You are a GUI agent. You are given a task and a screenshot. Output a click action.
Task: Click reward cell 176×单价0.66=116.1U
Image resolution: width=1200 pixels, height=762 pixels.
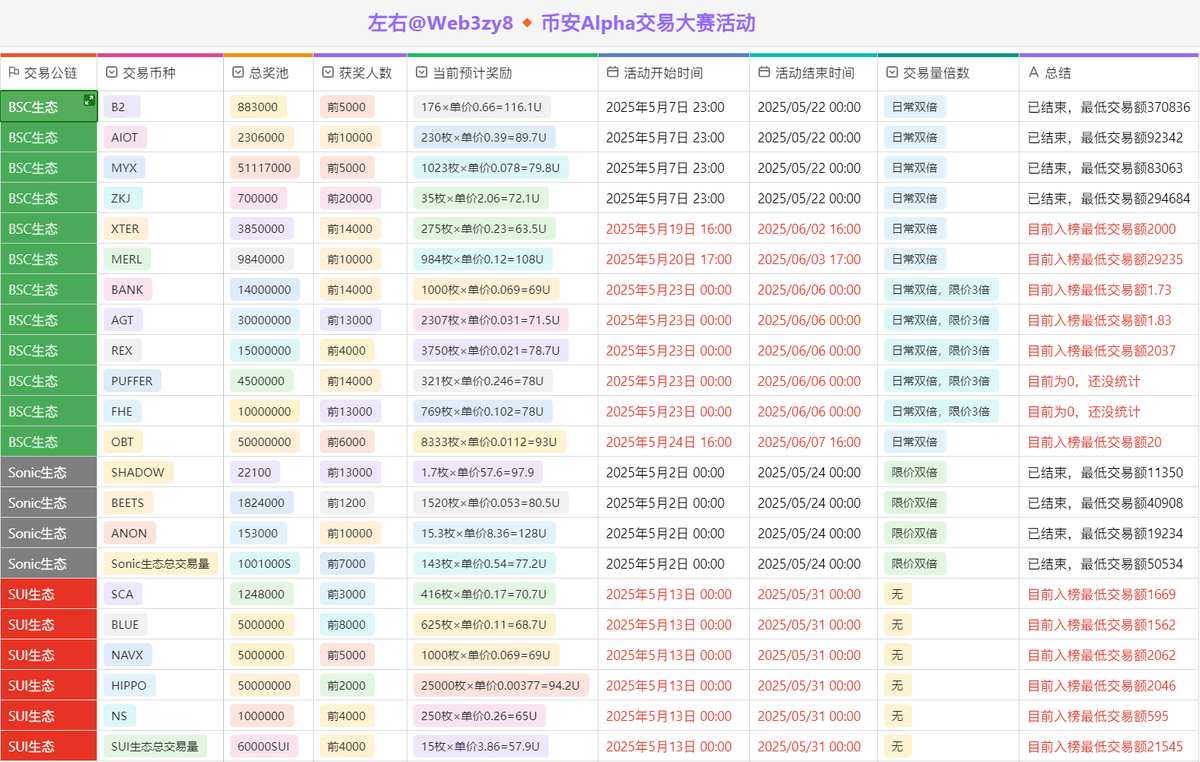(482, 107)
